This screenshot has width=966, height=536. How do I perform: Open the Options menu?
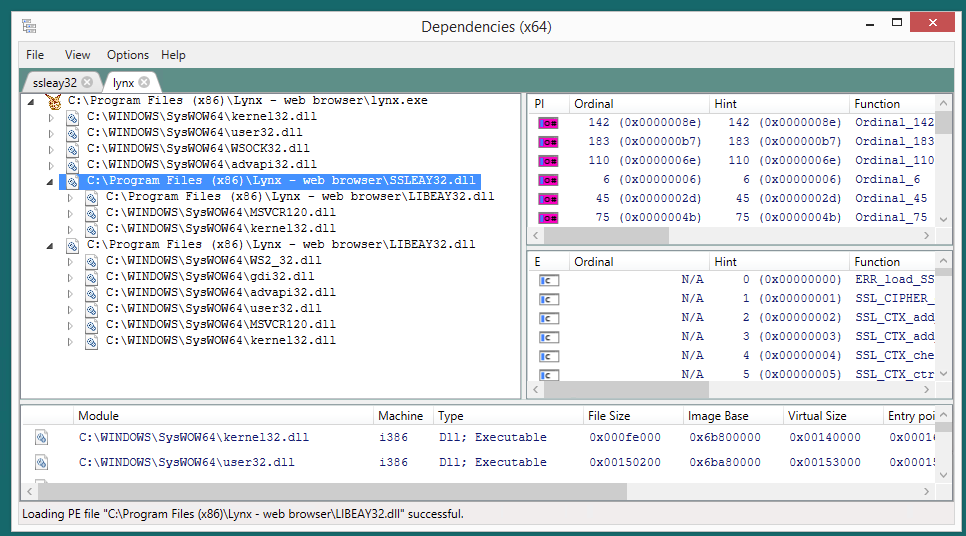pos(127,55)
